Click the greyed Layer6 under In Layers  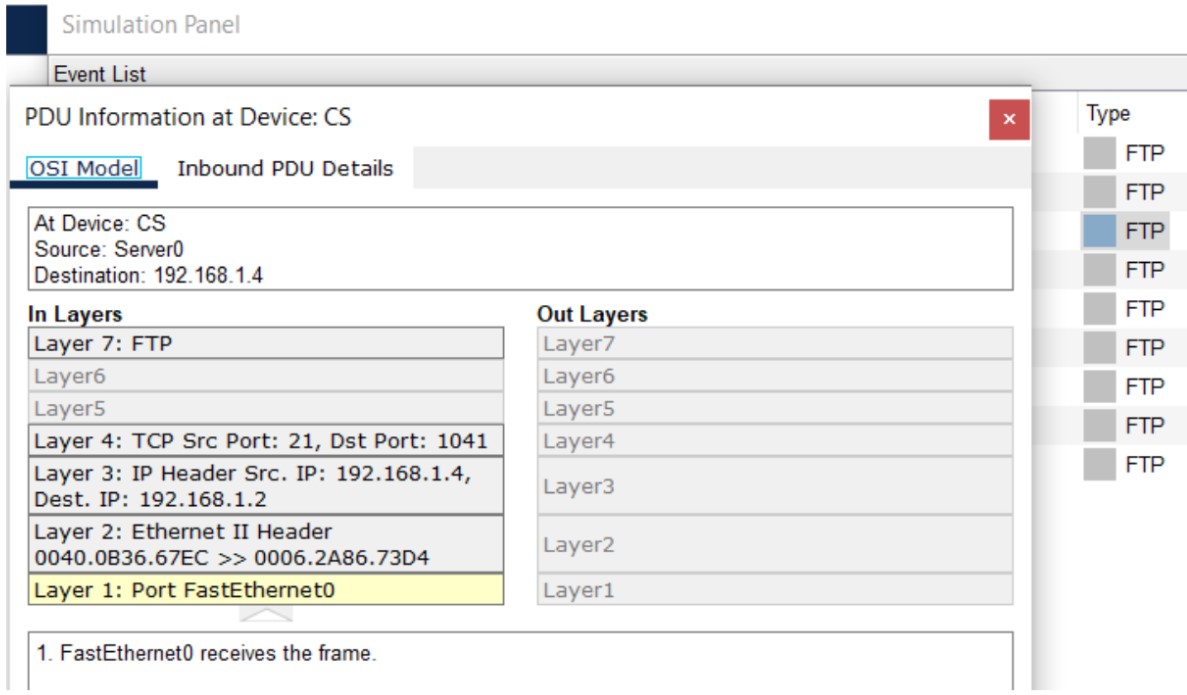point(266,376)
